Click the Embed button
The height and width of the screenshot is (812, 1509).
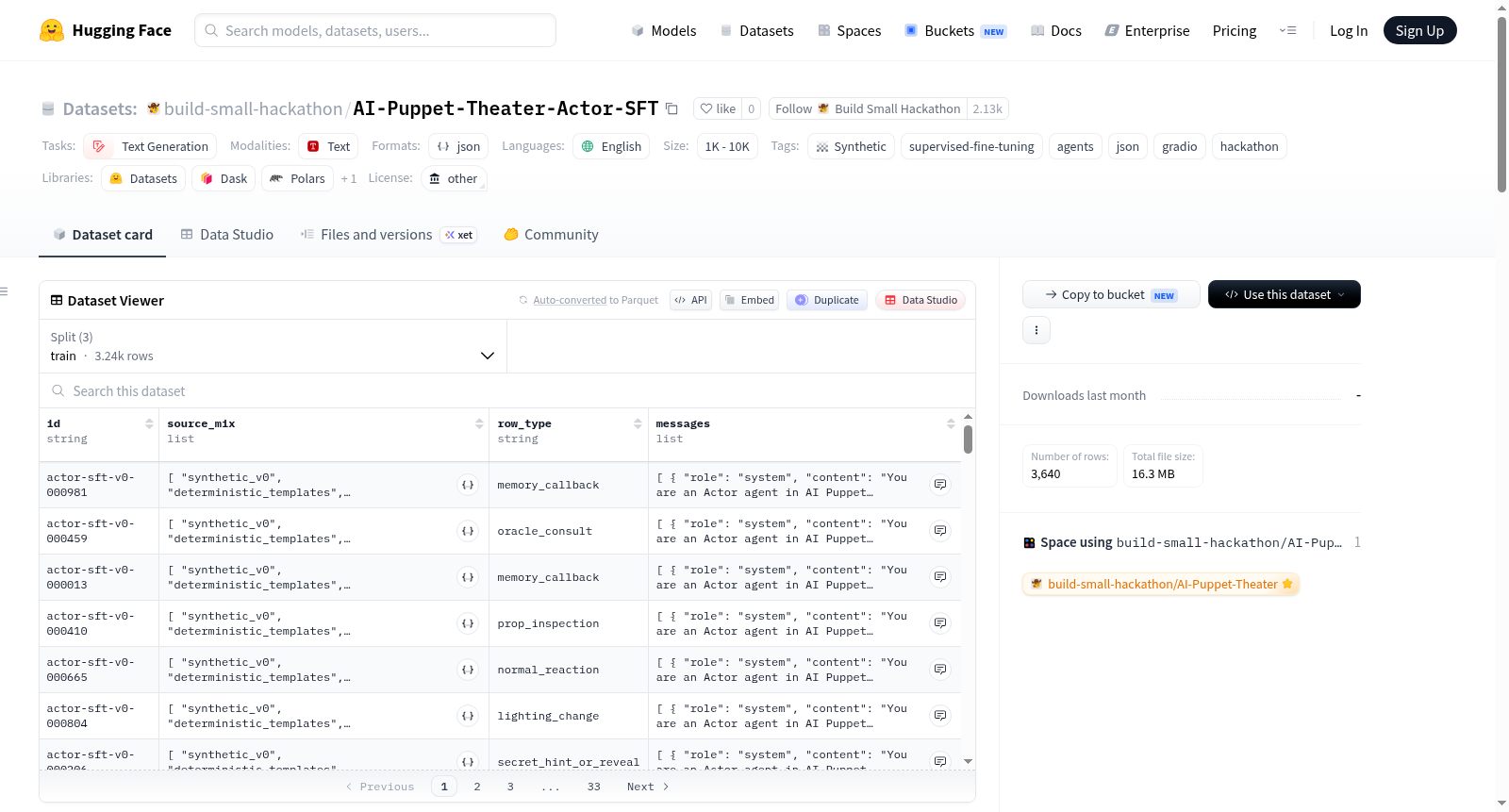[x=749, y=300]
